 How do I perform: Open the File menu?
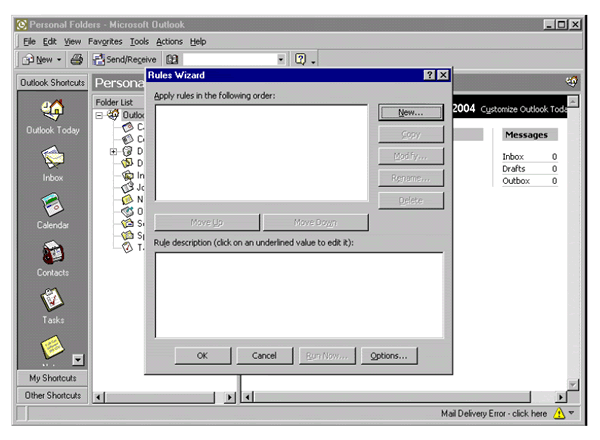[x=29, y=41]
